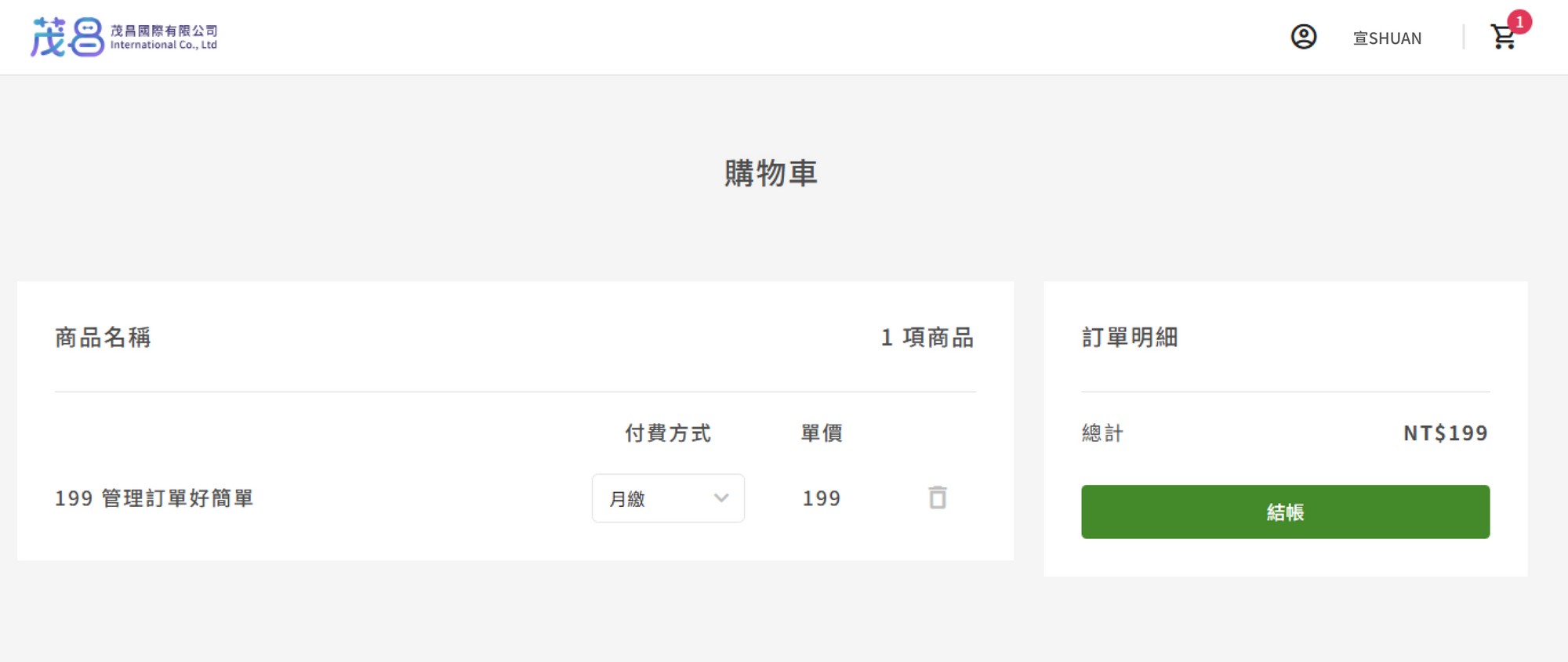Click the product name 199 管理訂單好簡單
The image size is (1568, 662).
154,498
